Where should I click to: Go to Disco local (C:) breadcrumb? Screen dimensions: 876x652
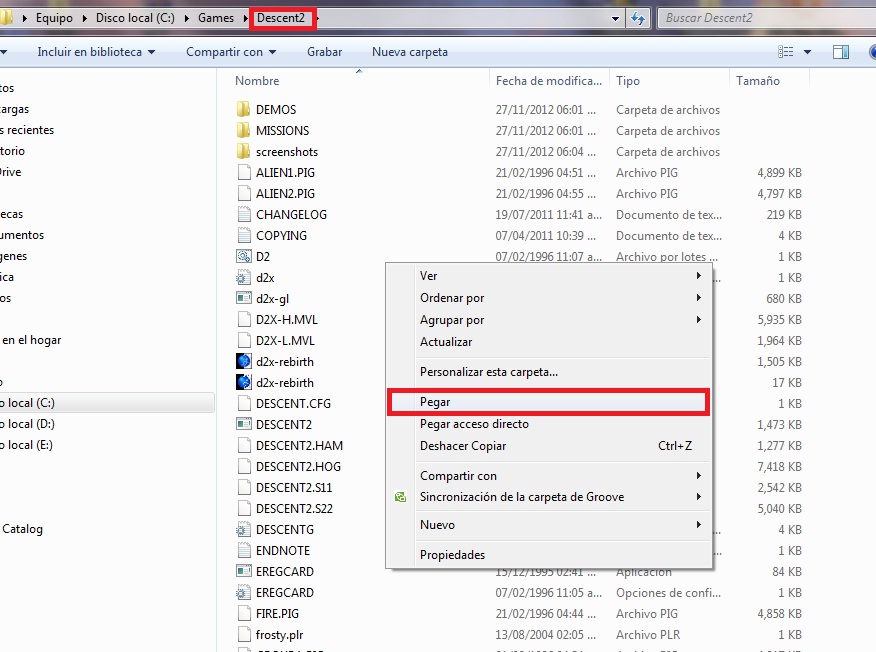135,18
